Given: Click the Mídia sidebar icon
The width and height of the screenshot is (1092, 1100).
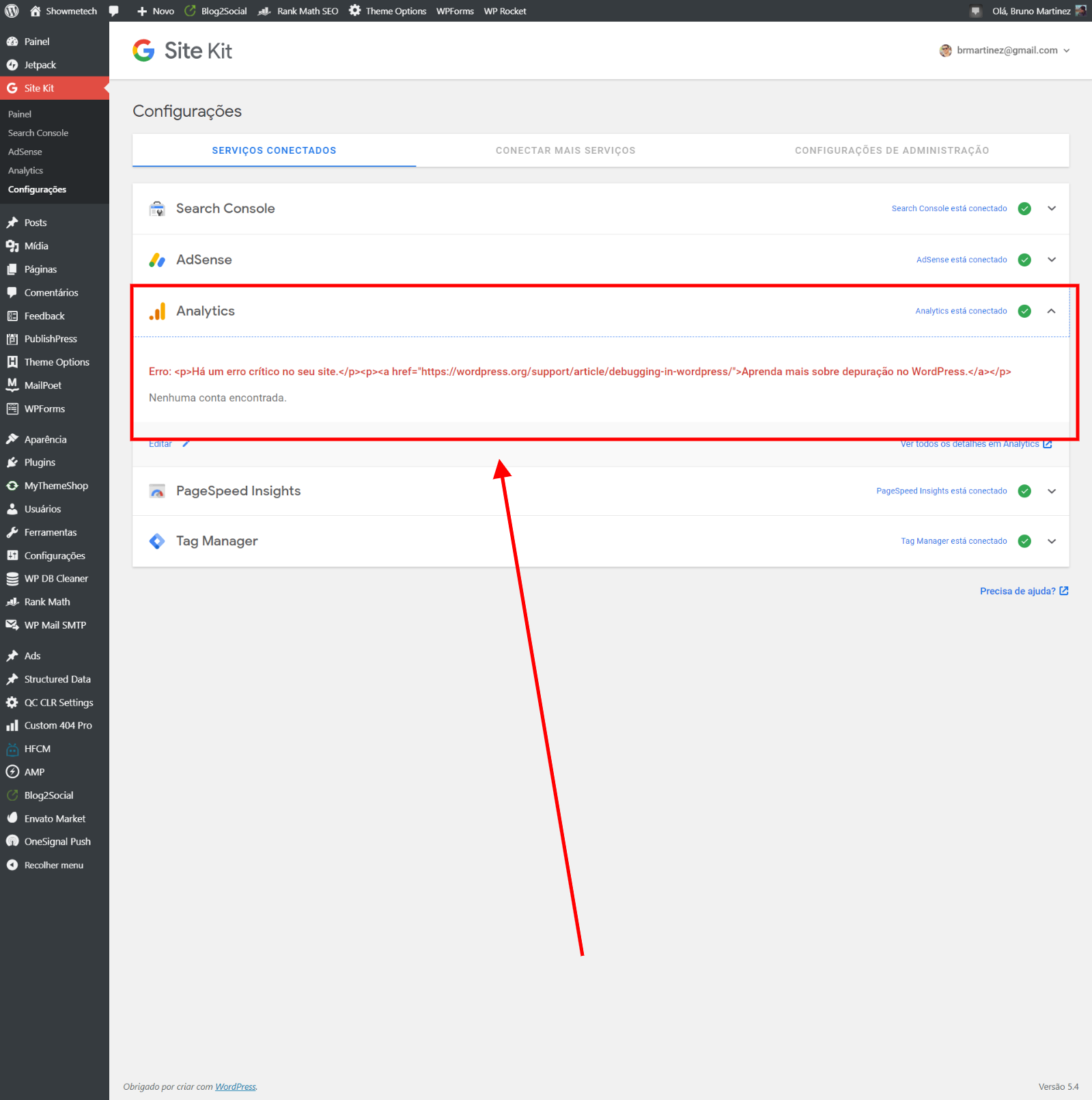Looking at the screenshot, I should point(12,246).
